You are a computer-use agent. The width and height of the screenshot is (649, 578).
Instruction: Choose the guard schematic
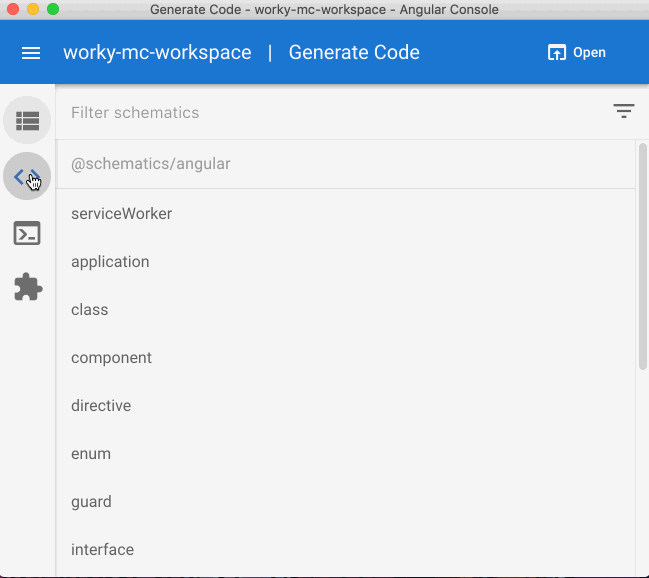pyautogui.click(x=346, y=502)
